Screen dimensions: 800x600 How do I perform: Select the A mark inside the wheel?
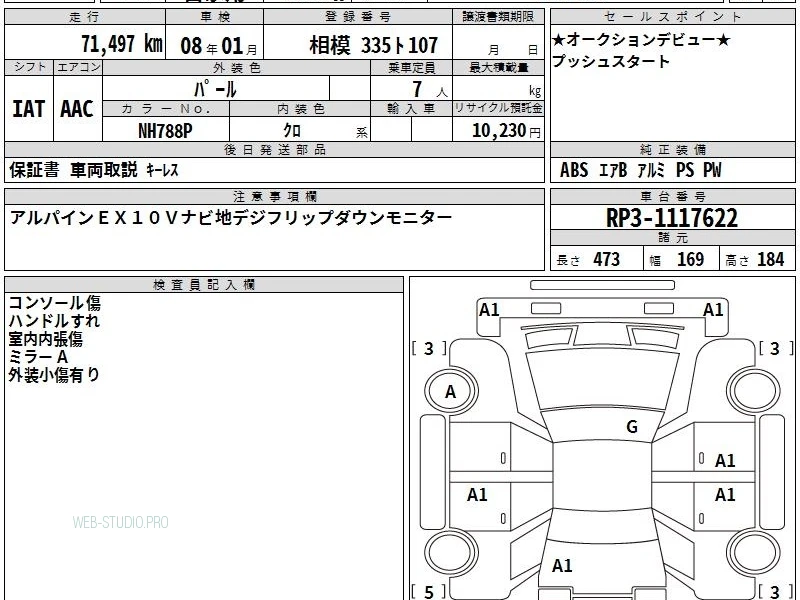pos(450,392)
